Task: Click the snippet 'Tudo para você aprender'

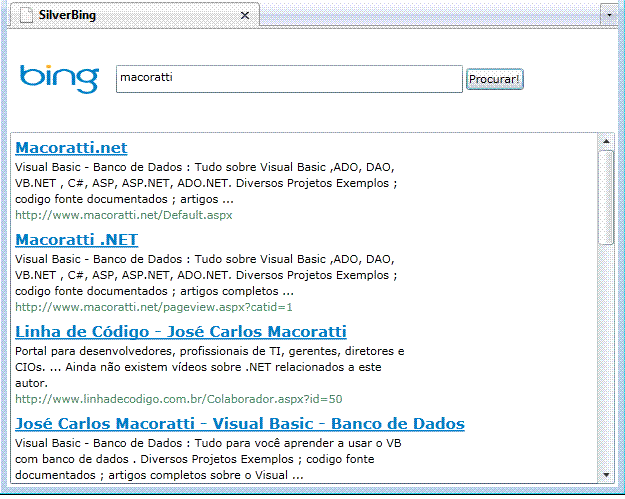Action: 208,459
